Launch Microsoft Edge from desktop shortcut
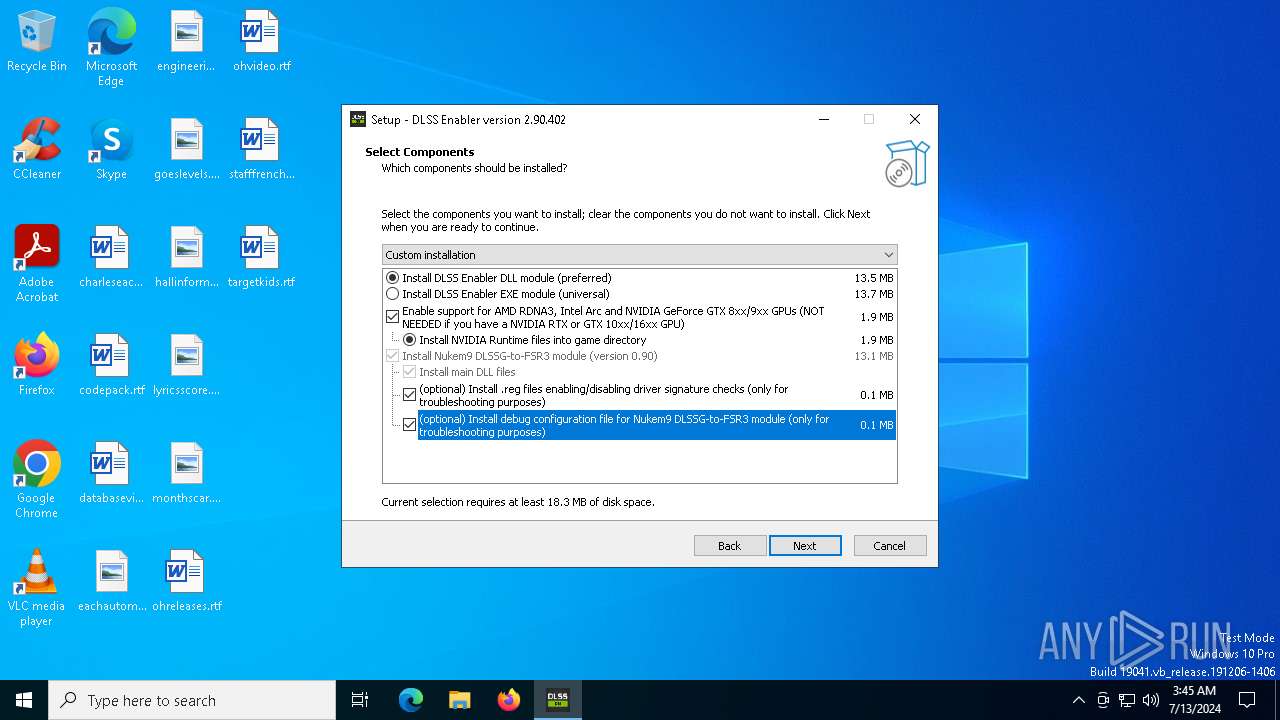Viewport: 1280px width, 720px height. [x=111, y=48]
